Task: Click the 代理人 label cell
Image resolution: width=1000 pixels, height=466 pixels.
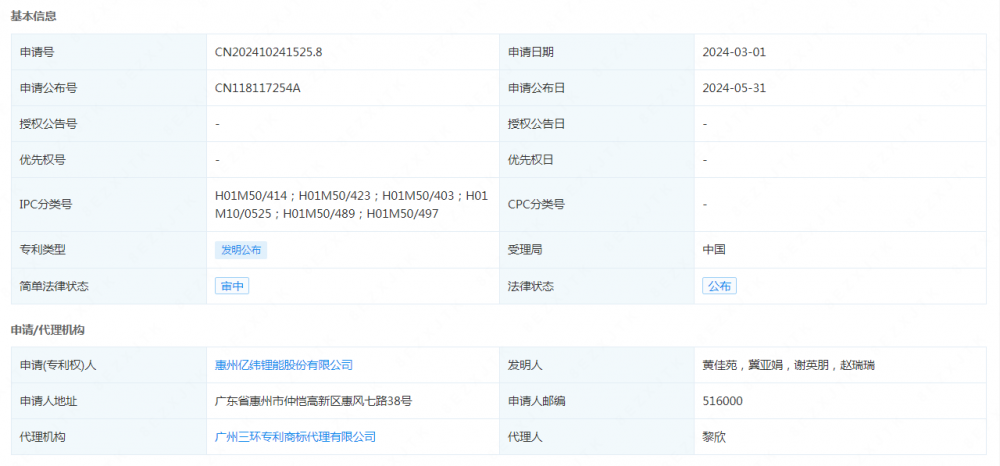Action: click(597, 437)
